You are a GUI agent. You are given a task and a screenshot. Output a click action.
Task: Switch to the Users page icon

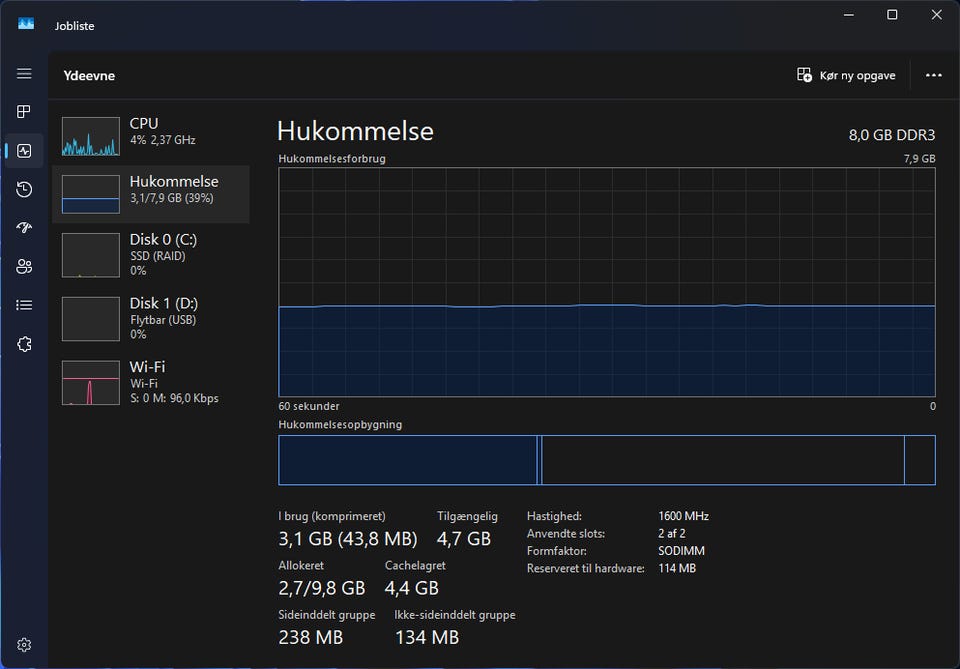click(x=24, y=266)
